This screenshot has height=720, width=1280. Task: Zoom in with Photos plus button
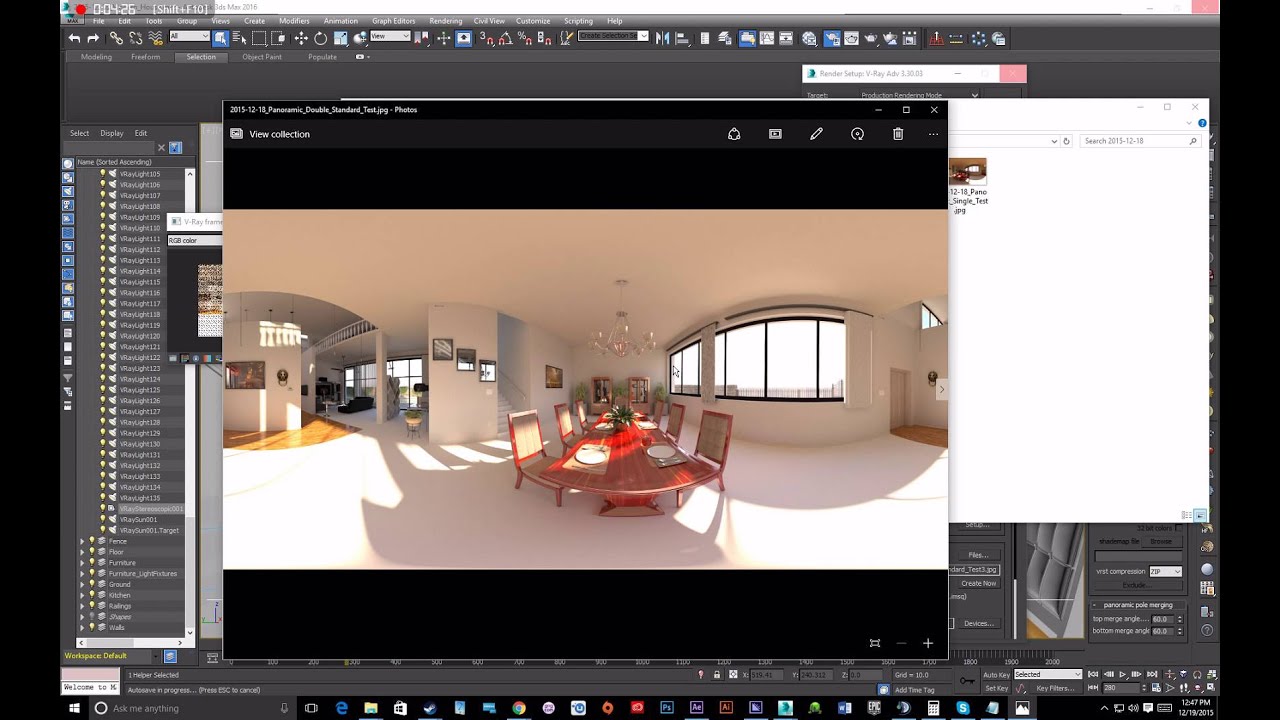(928, 643)
